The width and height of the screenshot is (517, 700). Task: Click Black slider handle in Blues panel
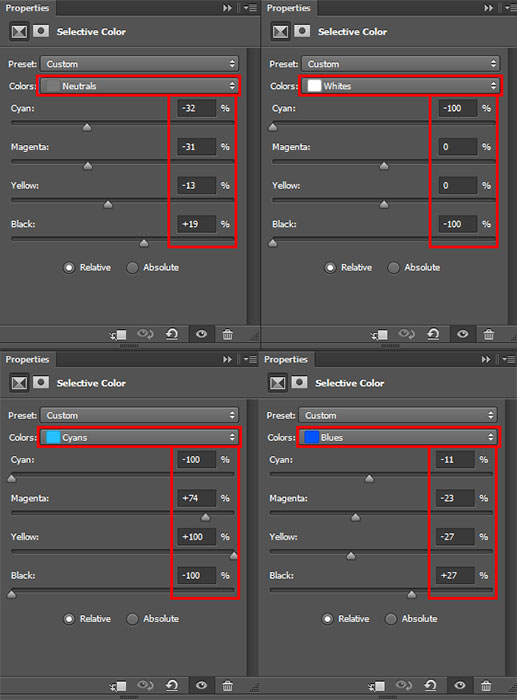click(412, 594)
